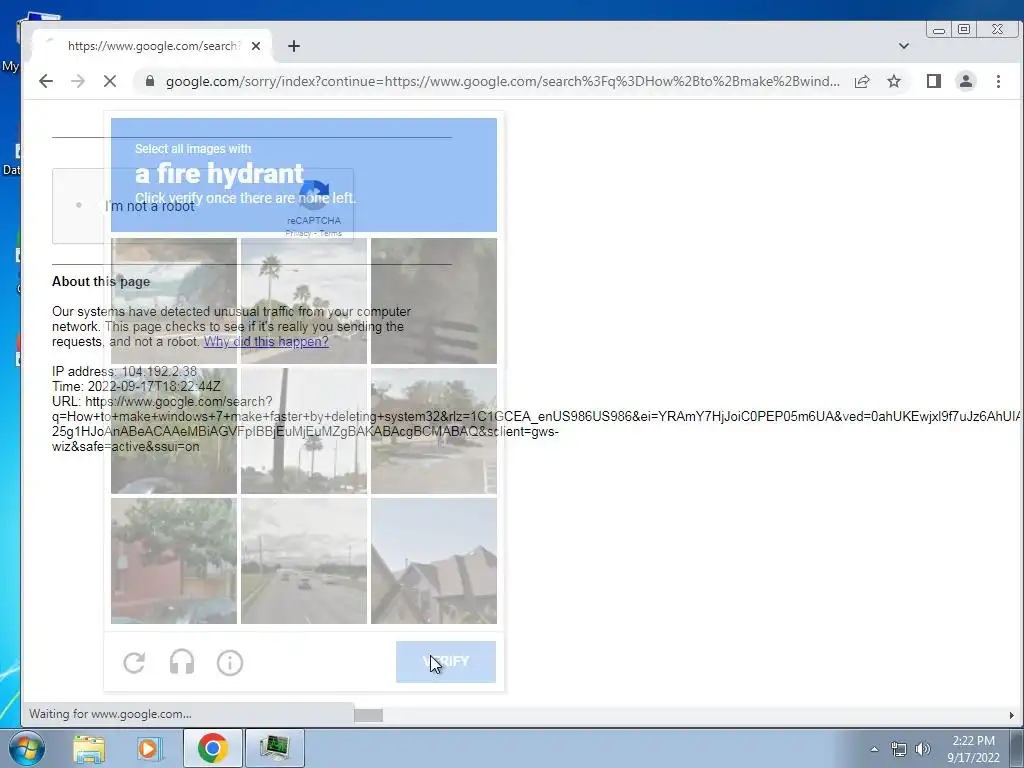Open a new tab with plus button
Screen dimensions: 1024x768
point(294,46)
